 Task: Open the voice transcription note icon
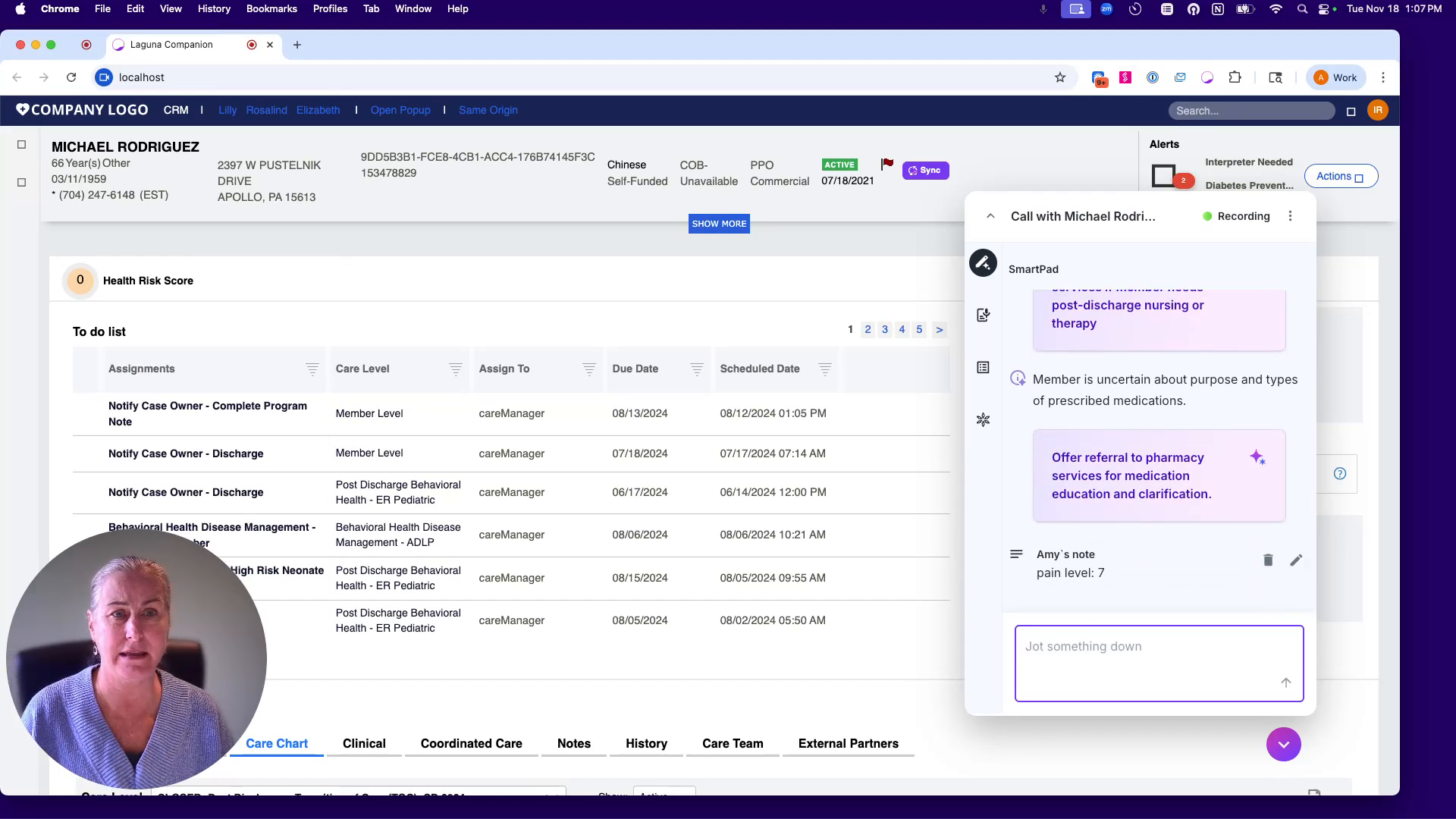point(983,315)
